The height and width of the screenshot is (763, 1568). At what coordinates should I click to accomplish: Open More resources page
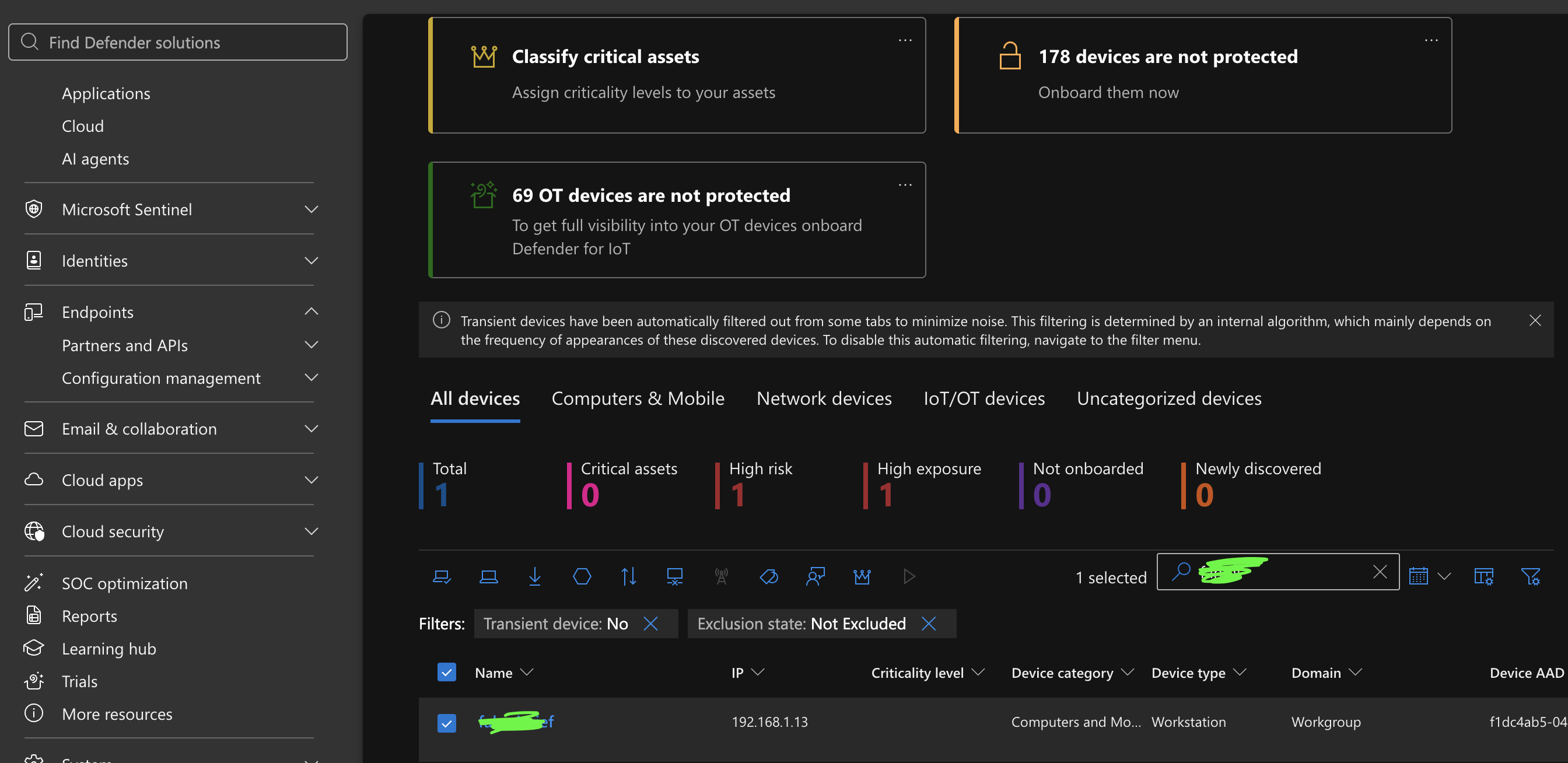coord(117,715)
